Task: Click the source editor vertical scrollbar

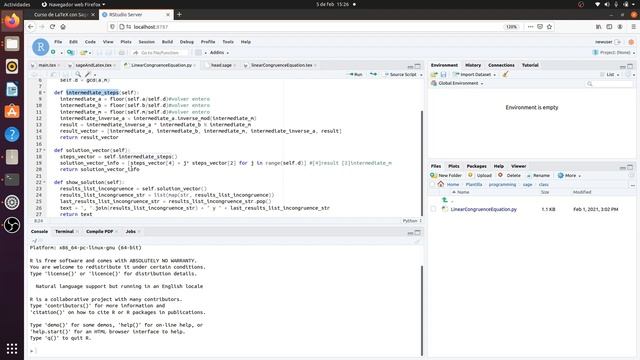Action: point(422,162)
